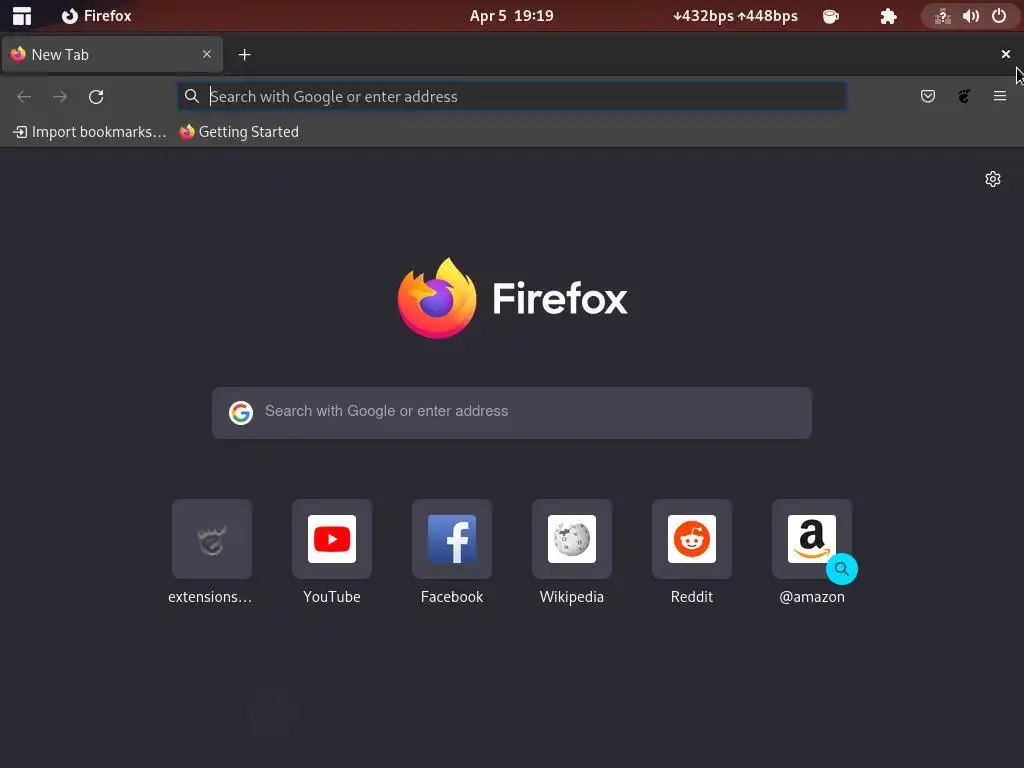Click the YouTube label text
The image size is (1024, 768).
point(332,597)
